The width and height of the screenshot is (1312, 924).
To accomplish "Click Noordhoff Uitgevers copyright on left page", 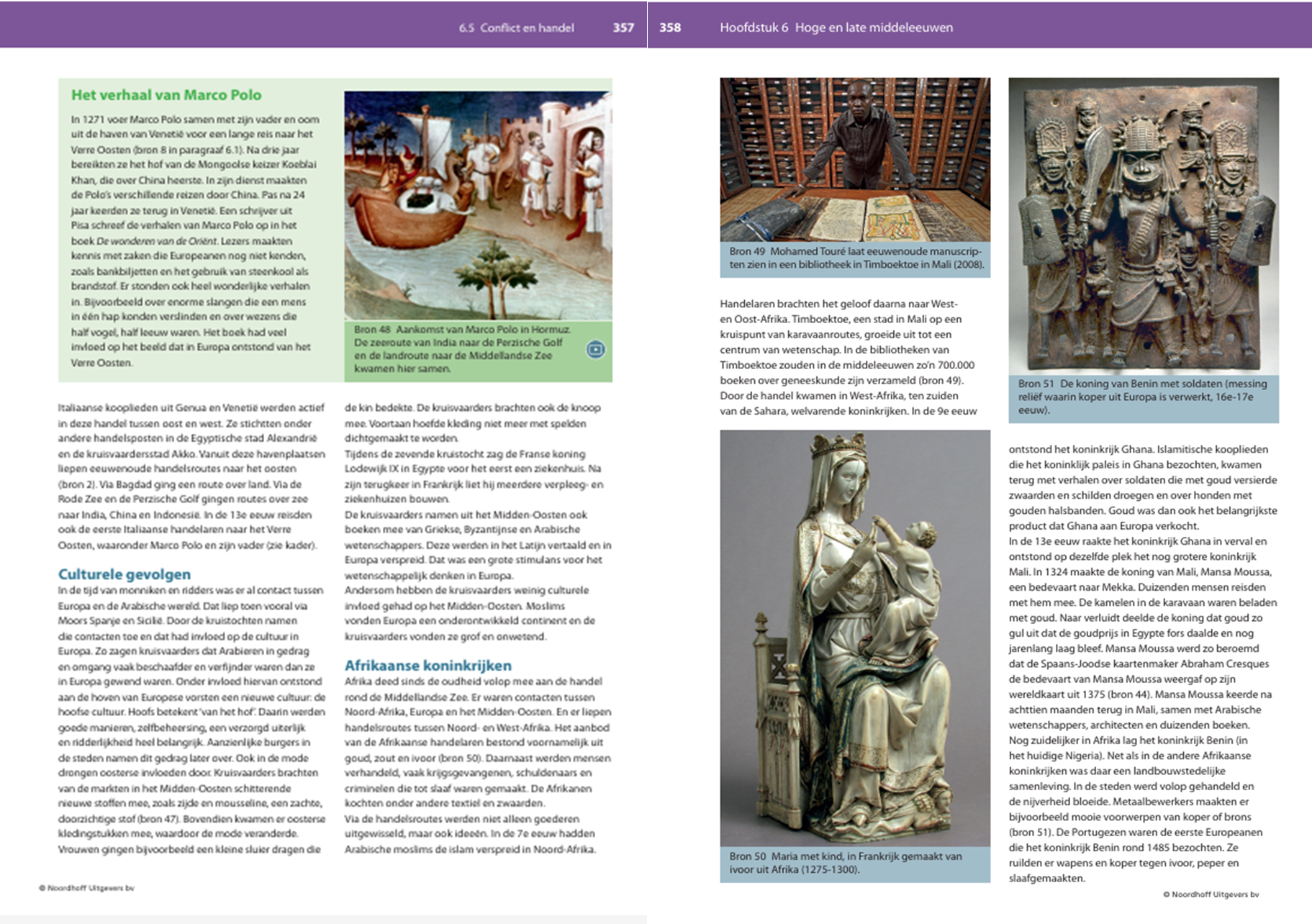I will click(x=86, y=888).
